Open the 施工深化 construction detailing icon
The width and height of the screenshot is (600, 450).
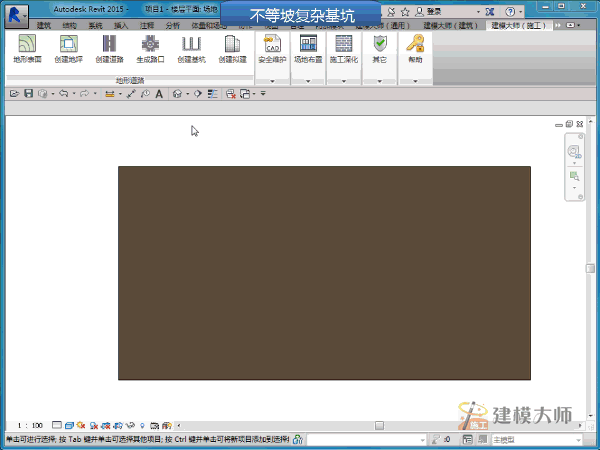click(x=344, y=49)
